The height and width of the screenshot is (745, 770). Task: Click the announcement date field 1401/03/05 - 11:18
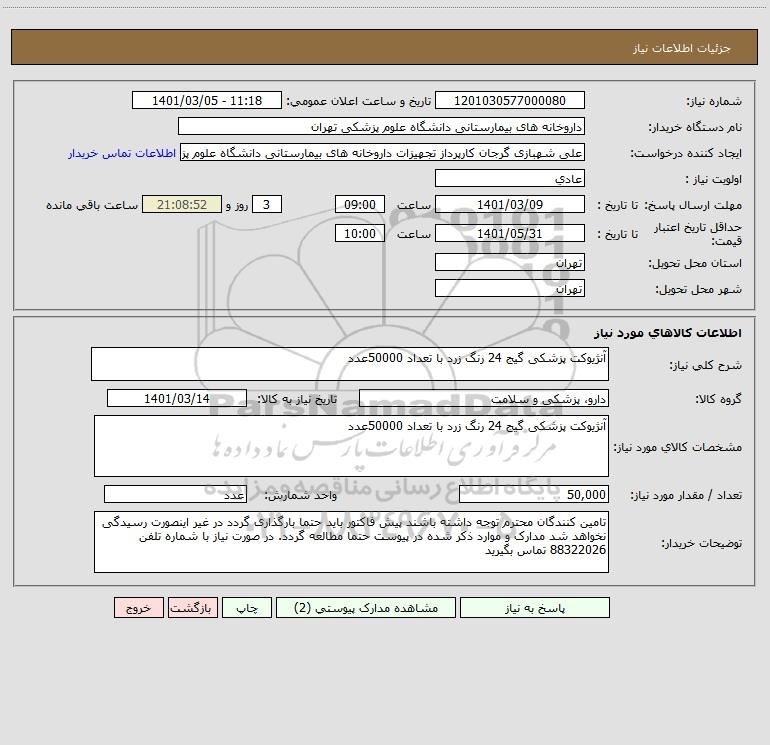click(207, 100)
